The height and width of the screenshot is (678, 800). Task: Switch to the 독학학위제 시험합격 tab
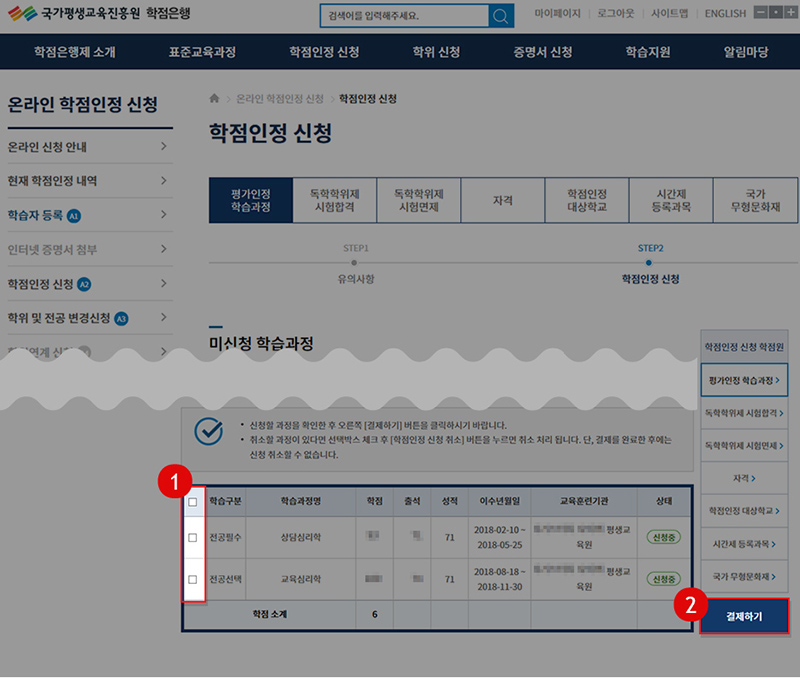[335, 200]
